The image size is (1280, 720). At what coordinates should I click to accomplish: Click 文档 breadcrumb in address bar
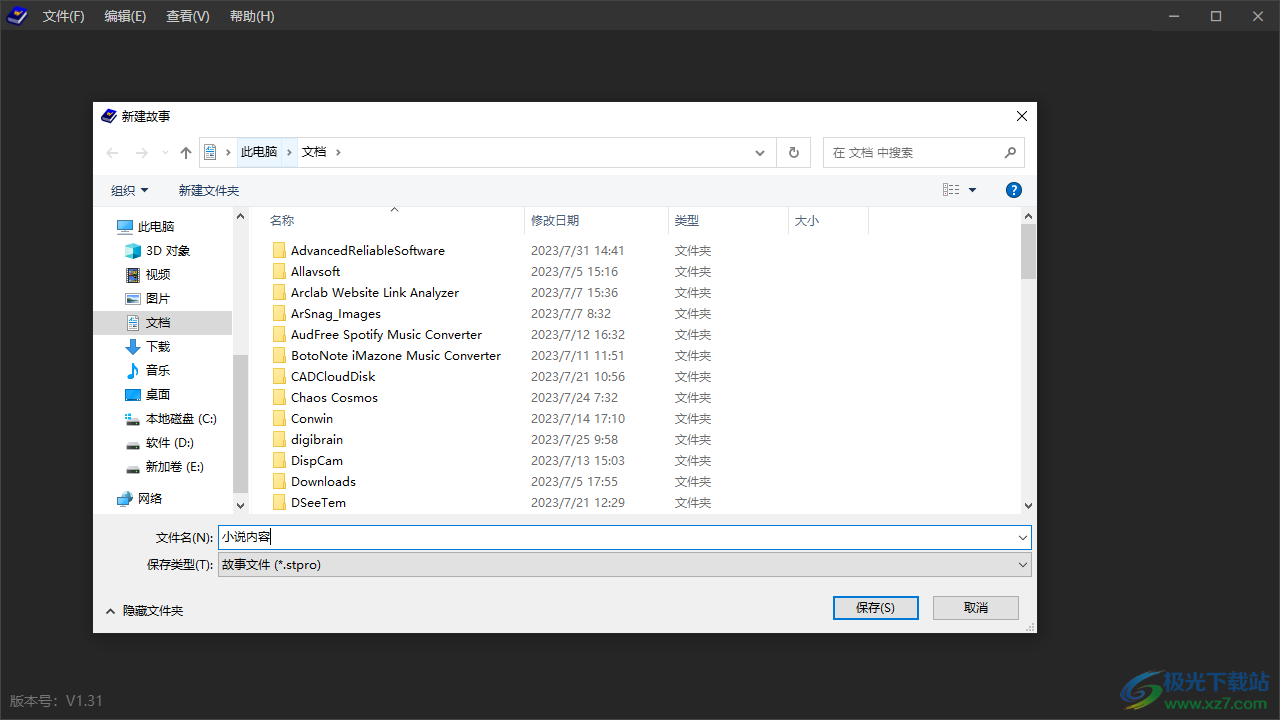314,152
